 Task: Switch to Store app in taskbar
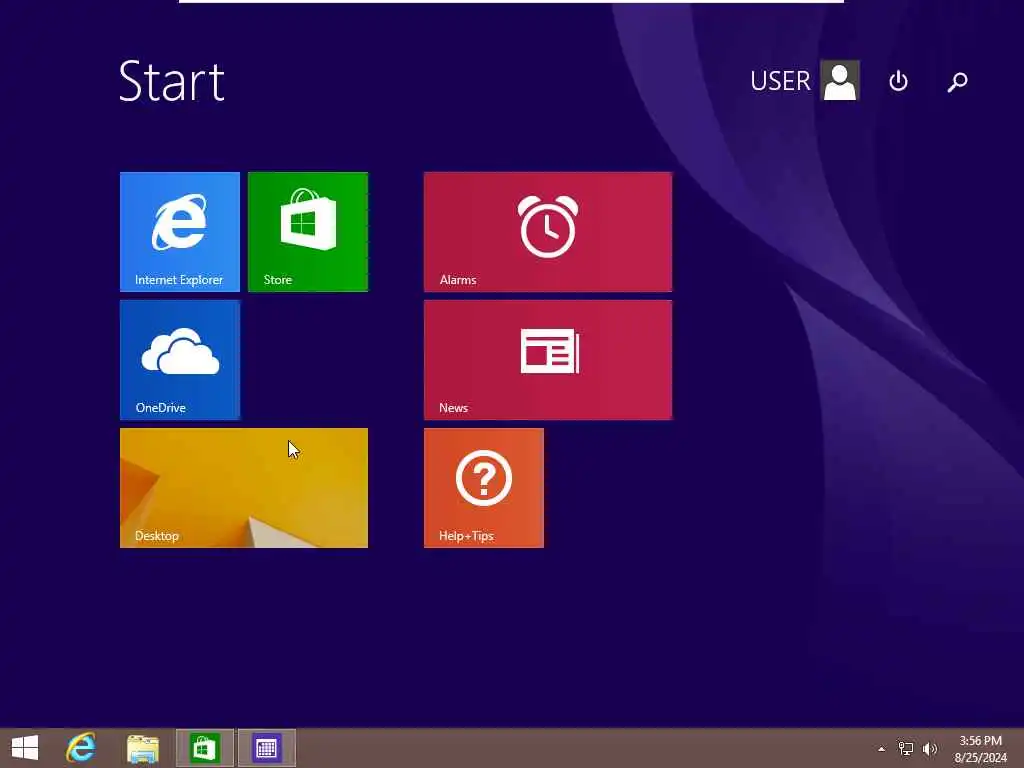pos(204,748)
